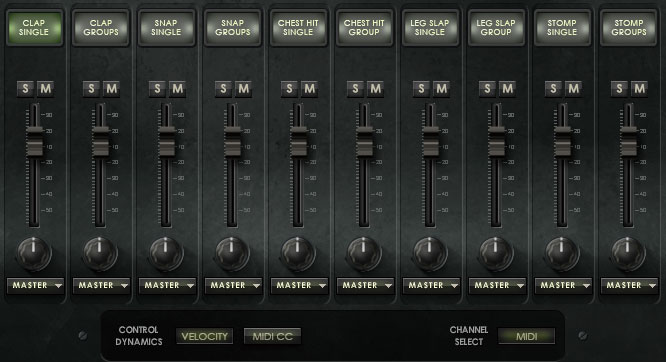This screenshot has width=666, height=362.
Task: Solo the Clap Single channel
Action: pyautogui.click(x=25, y=89)
